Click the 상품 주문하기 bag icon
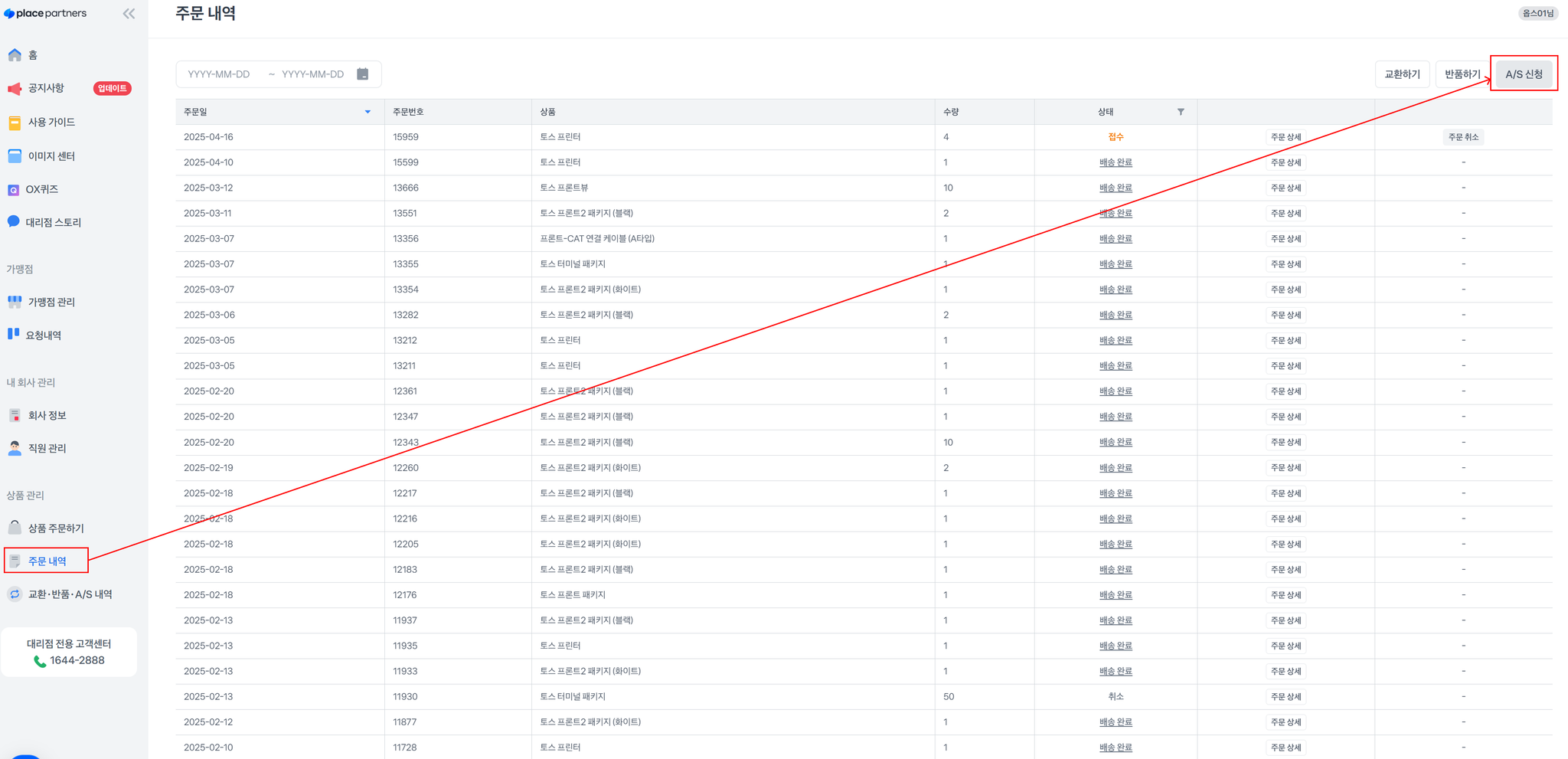This screenshot has width=1568, height=759. pos(15,528)
